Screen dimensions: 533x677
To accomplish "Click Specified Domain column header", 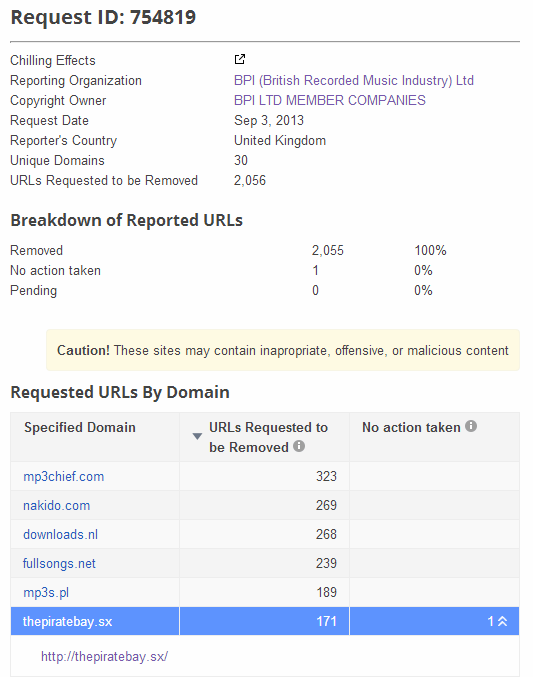I will point(80,427).
